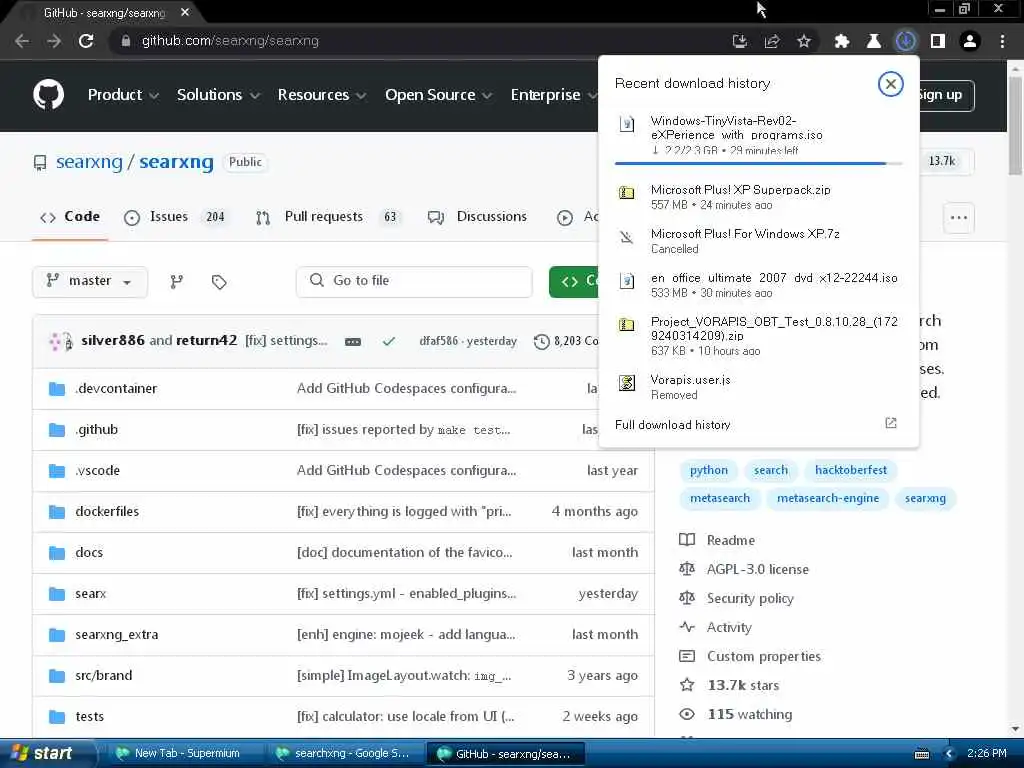Click the TinyVista download progress bar
This screenshot has height=768, width=1024.
tap(758, 163)
